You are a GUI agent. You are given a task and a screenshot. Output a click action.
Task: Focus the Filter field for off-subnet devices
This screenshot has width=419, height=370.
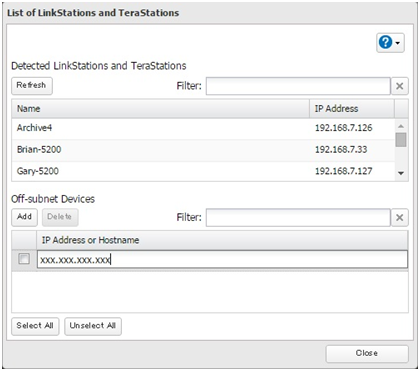coord(298,218)
